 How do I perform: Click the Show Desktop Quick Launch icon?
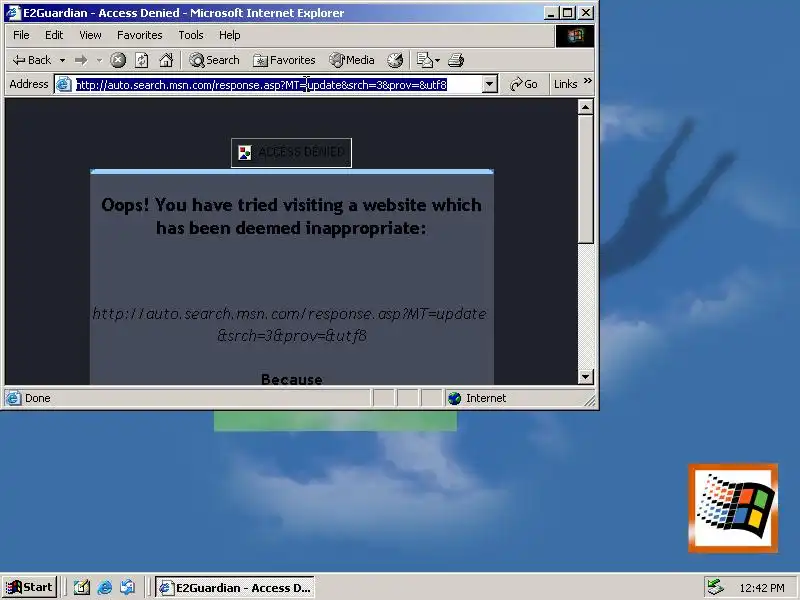(82, 587)
